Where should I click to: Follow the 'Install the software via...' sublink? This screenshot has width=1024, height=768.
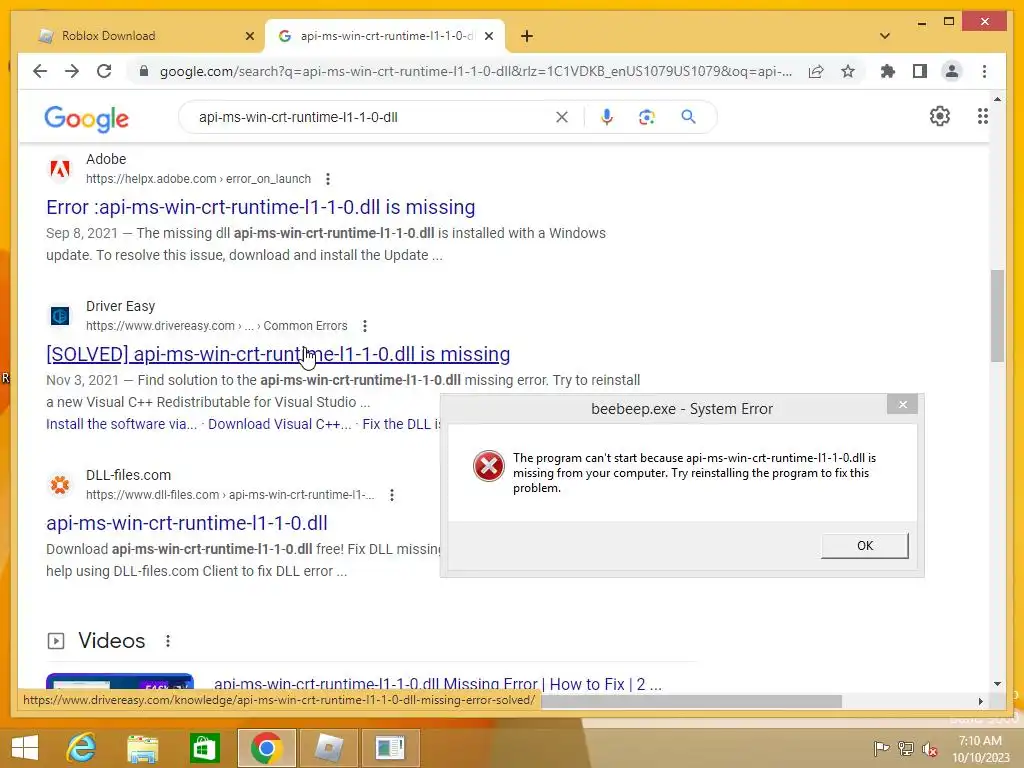click(x=121, y=424)
